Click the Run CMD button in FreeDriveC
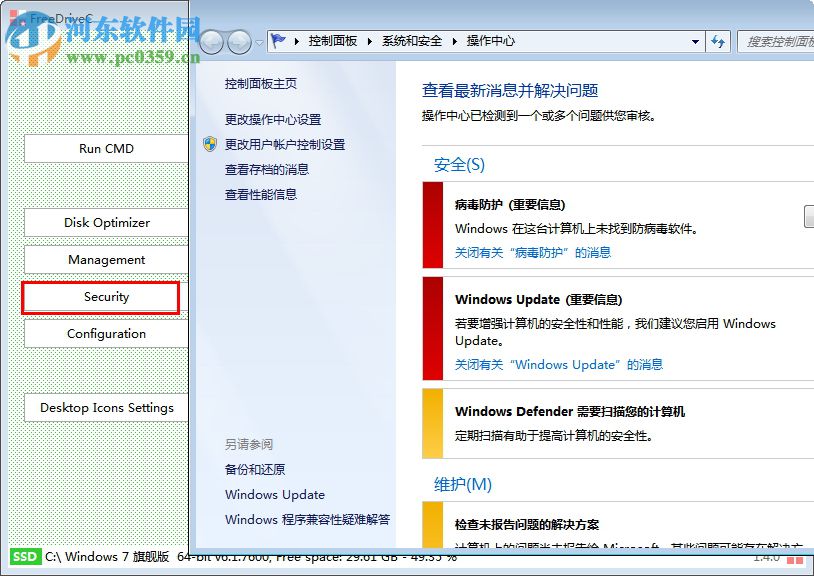This screenshot has width=814, height=576. click(x=106, y=148)
